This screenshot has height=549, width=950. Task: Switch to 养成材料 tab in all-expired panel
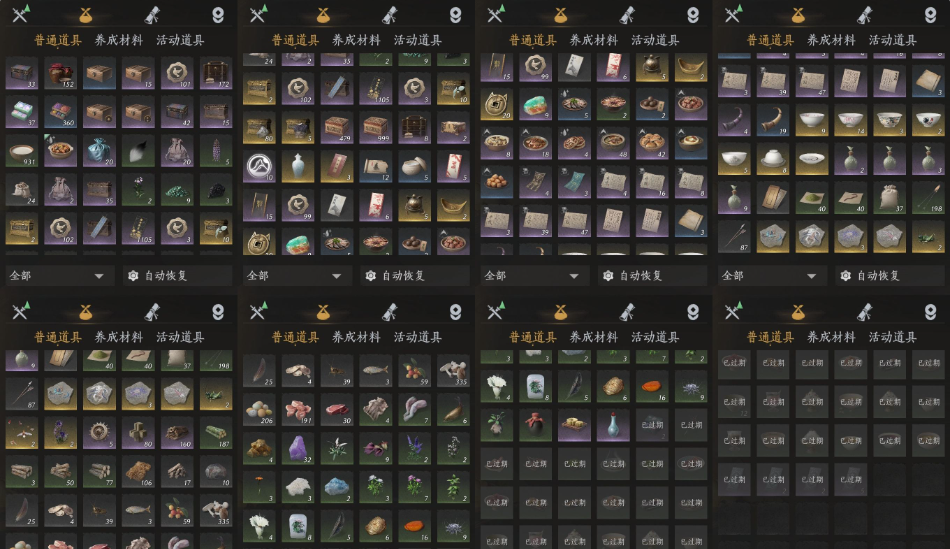[x=831, y=337]
